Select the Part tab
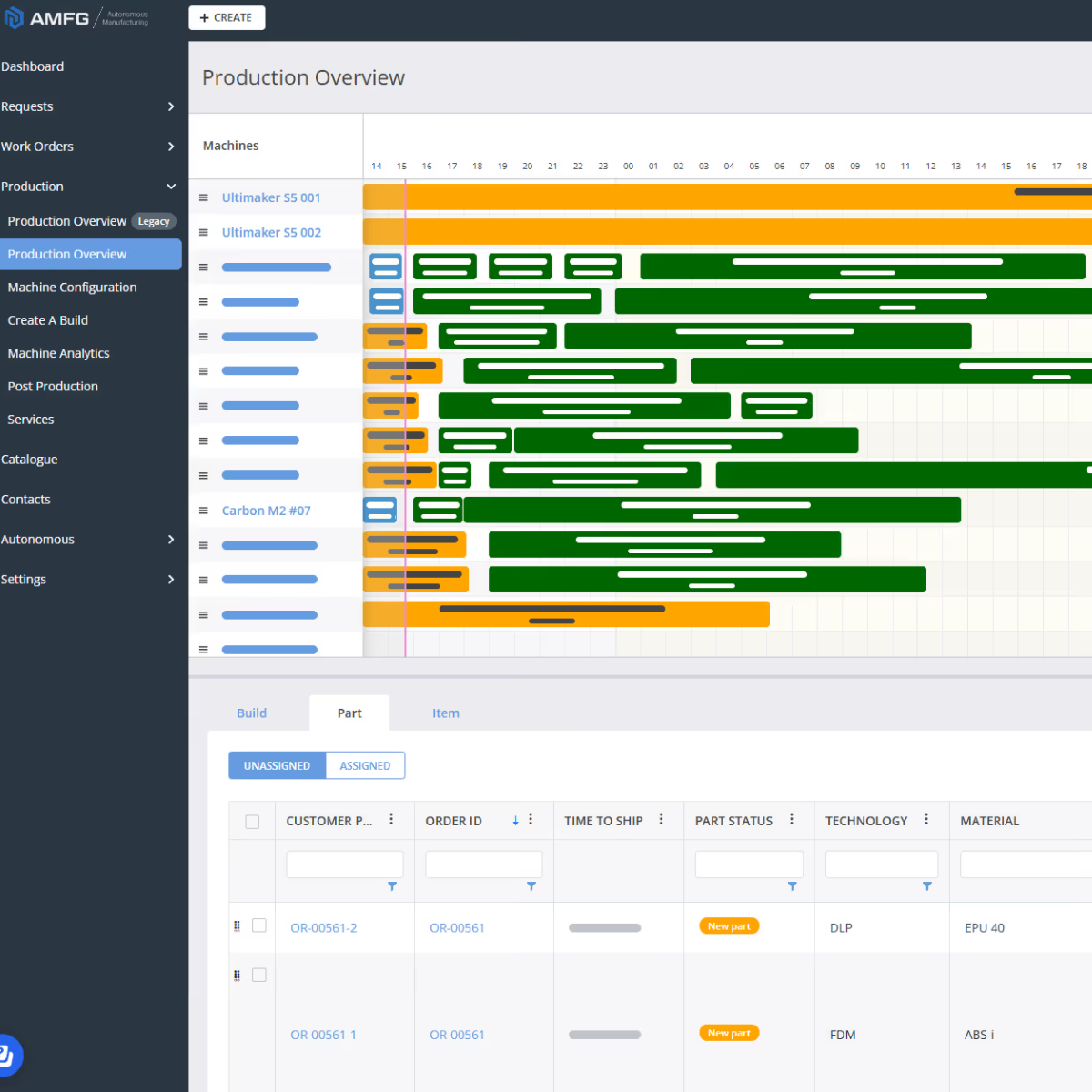 click(x=349, y=713)
